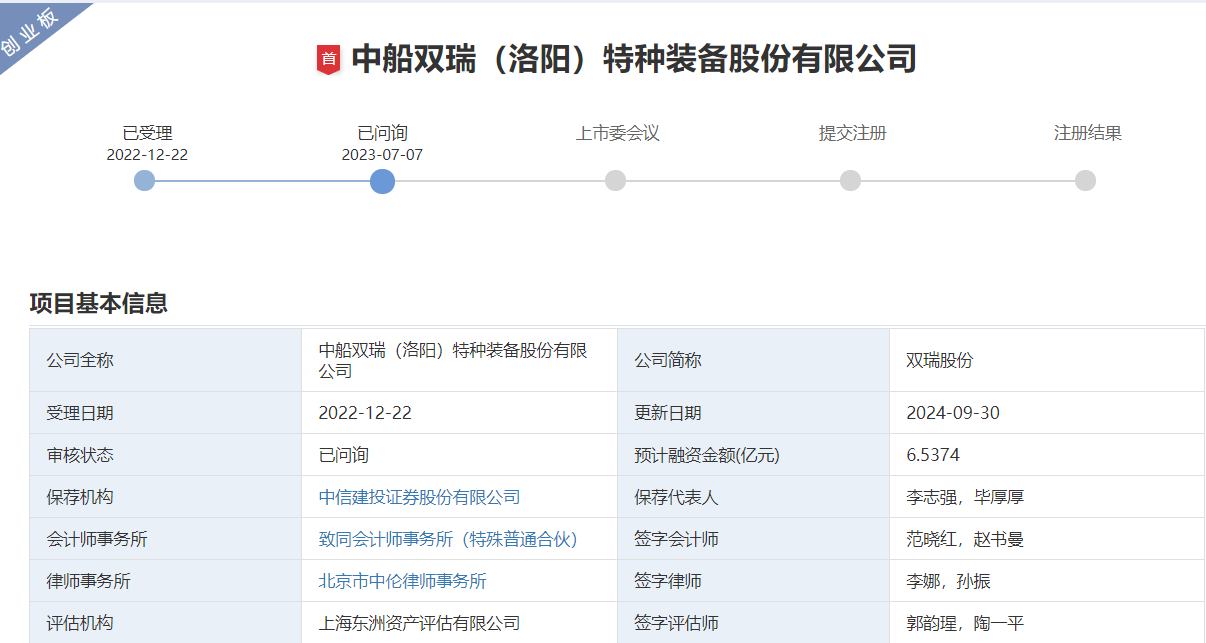Click the 评估机构 label cell
This screenshot has width=1206, height=643.
pyautogui.click(x=166, y=622)
